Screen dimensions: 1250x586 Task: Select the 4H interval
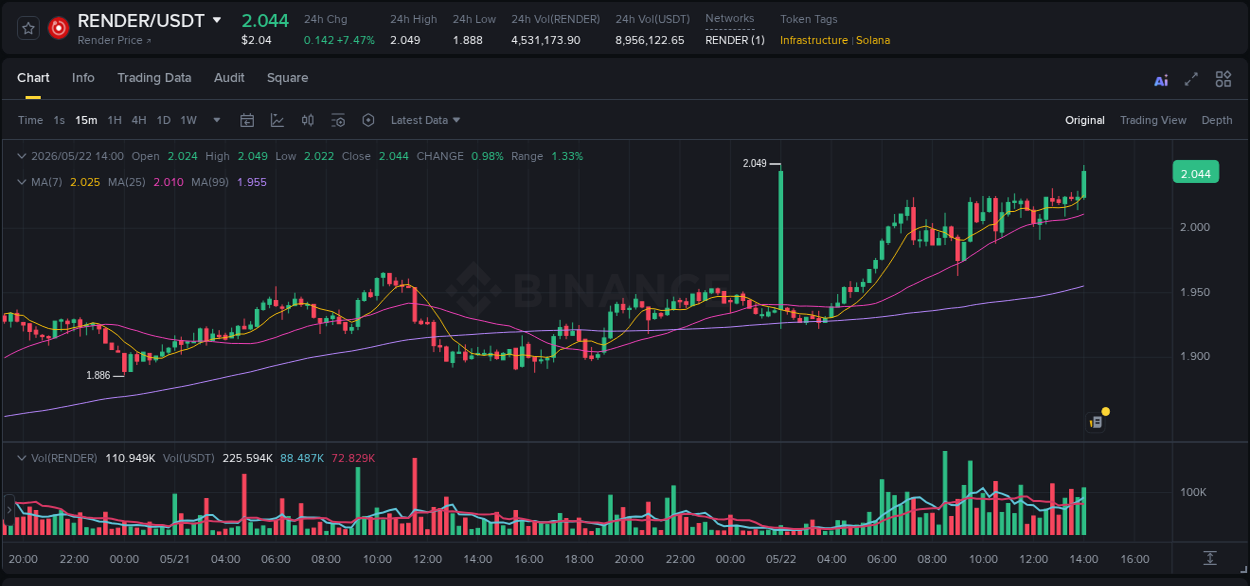[x=138, y=120]
